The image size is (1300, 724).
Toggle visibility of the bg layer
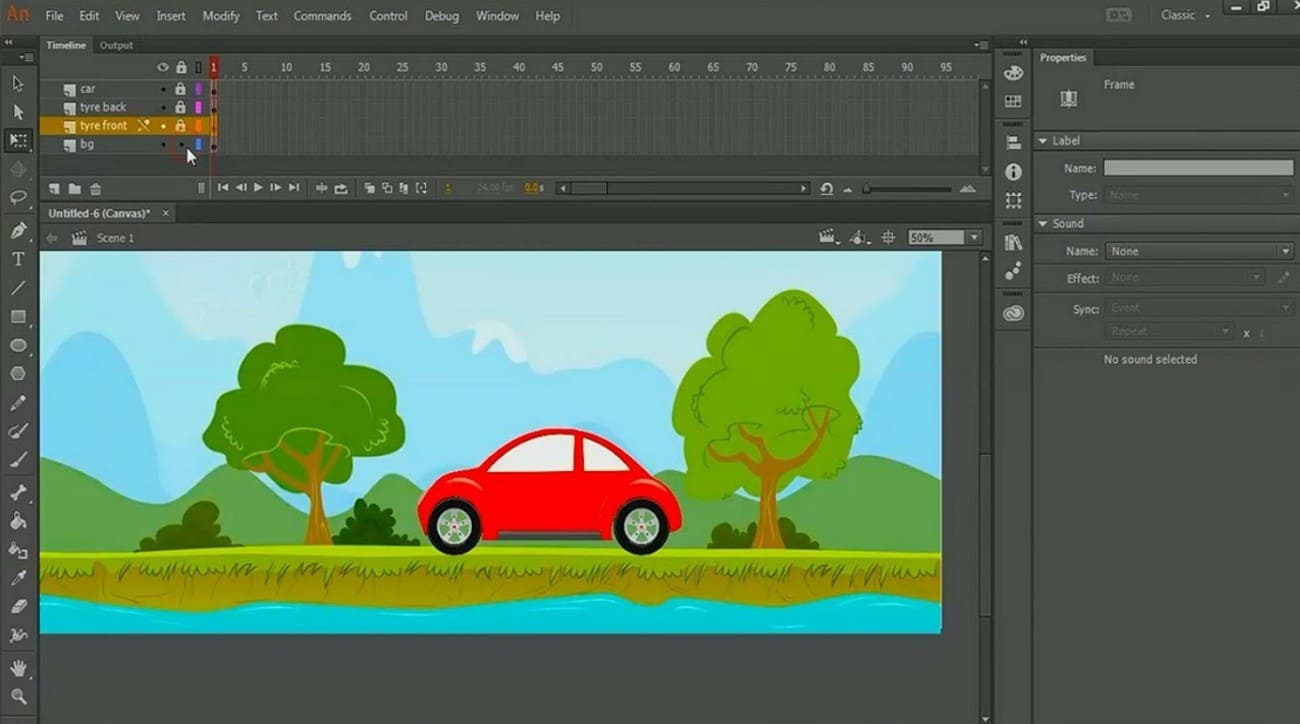click(163, 143)
